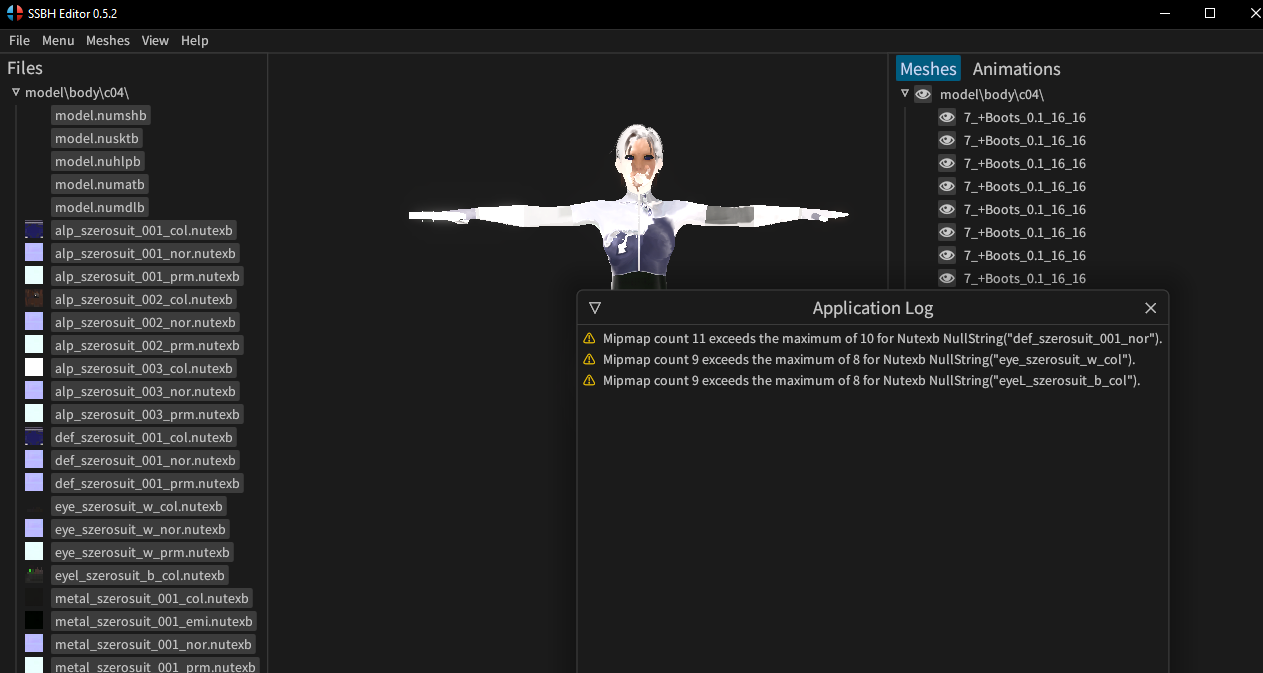Click the warning icon beside the mipmap count 11 message
1263x673 pixels.
(589, 338)
